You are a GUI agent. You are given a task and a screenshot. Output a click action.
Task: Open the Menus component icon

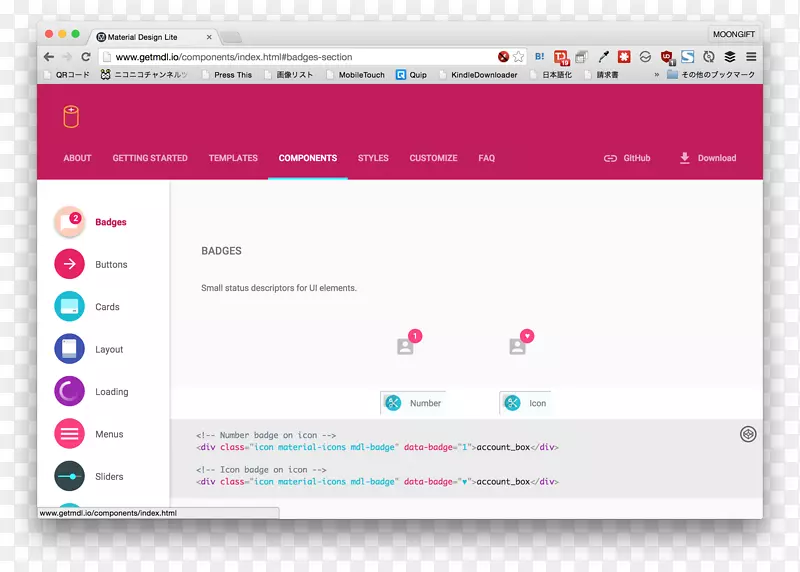pyautogui.click(x=69, y=434)
